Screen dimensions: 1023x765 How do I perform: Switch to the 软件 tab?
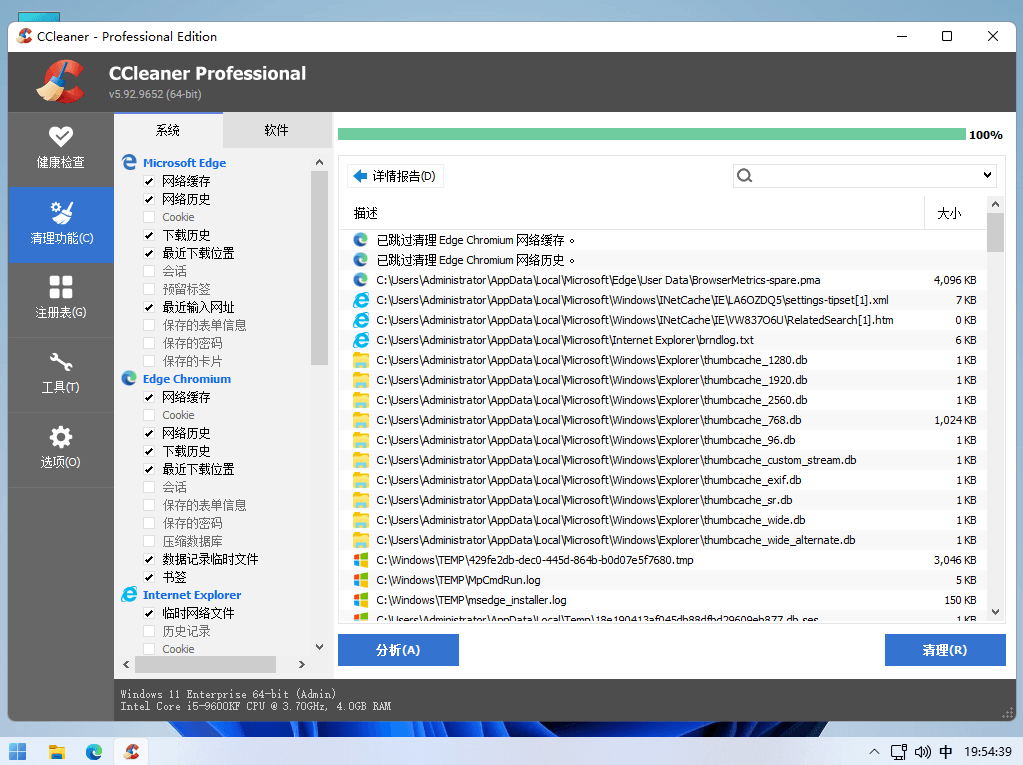point(277,130)
